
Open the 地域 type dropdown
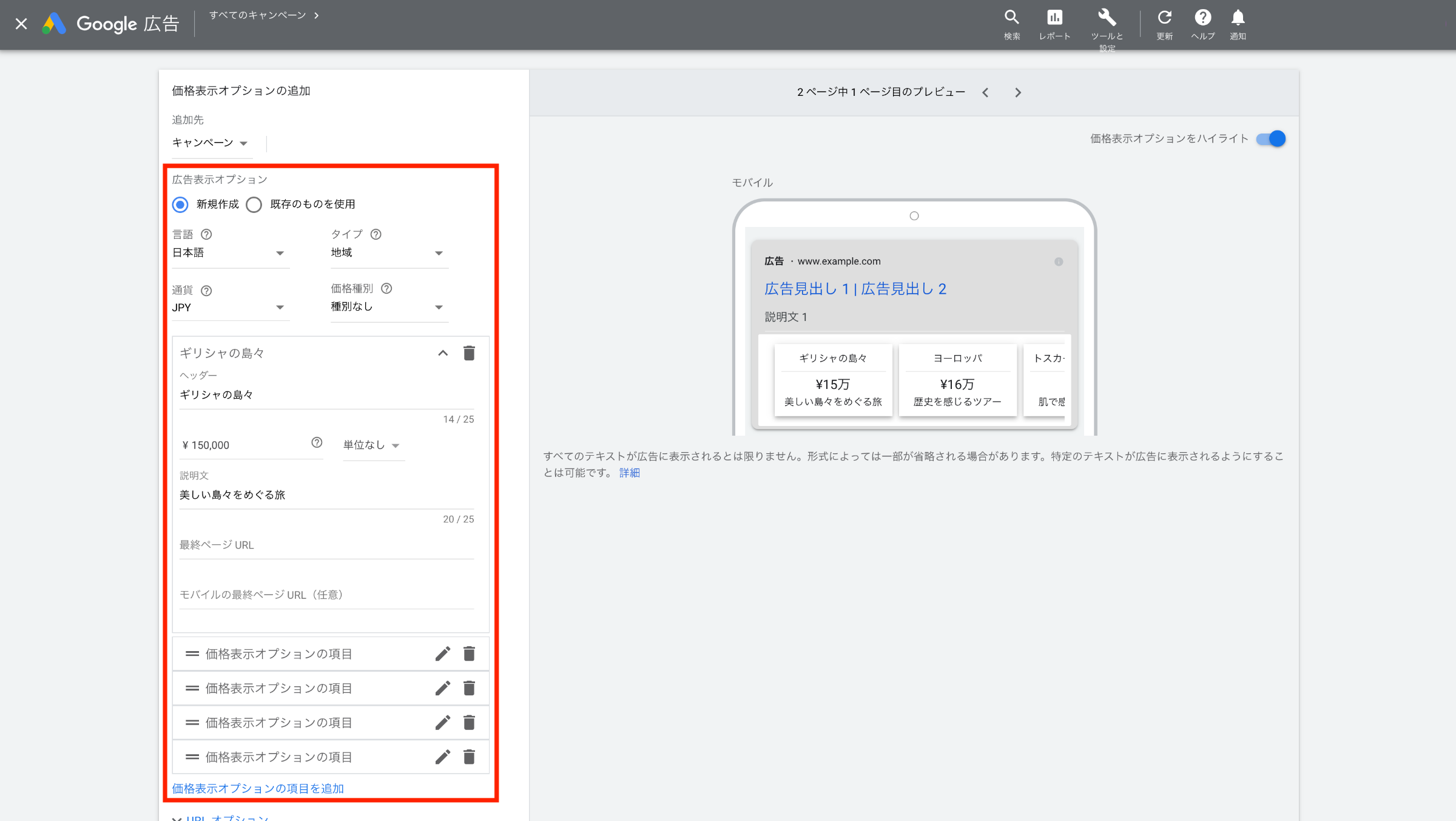tap(389, 253)
